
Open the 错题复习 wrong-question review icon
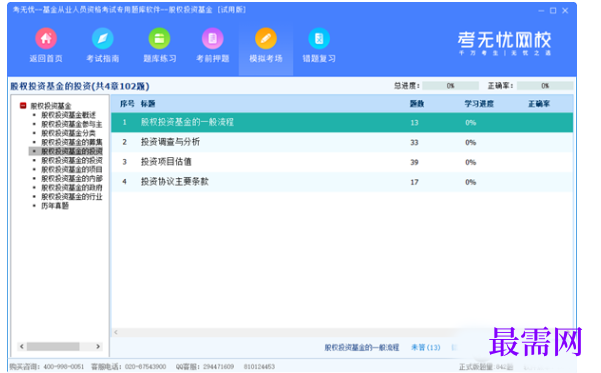(x=319, y=38)
